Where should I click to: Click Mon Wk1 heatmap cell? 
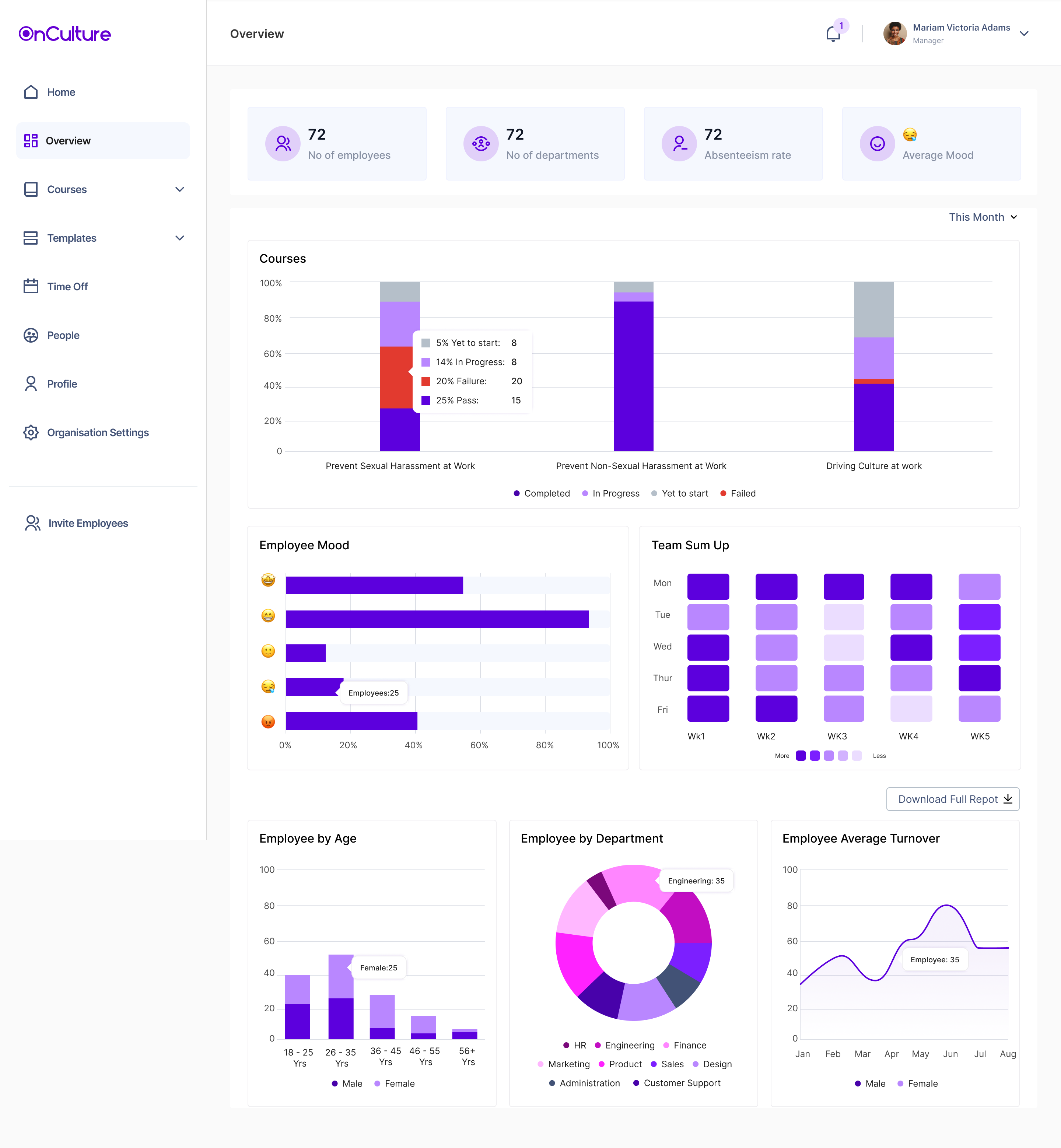tap(708, 587)
